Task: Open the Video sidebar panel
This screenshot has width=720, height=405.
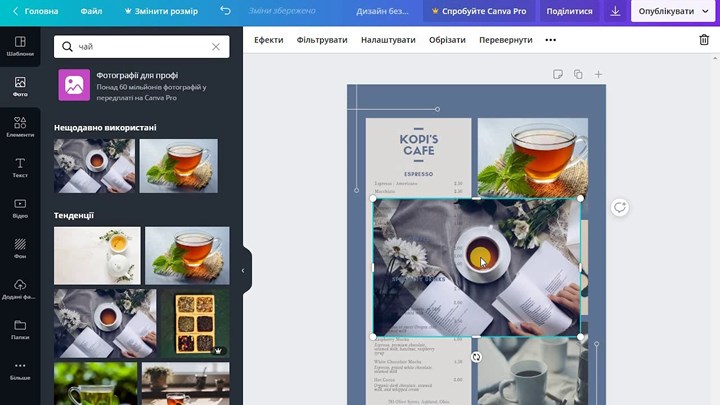Action: (x=20, y=208)
